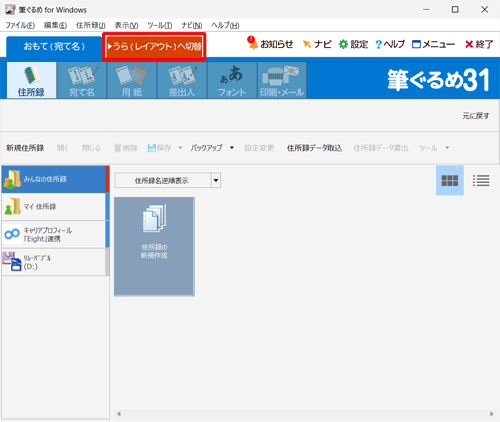Image resolution: width=500 pixels, height=422 pixels.
Task: Expand バックアップ dropdown arrow
Action: 232,148
